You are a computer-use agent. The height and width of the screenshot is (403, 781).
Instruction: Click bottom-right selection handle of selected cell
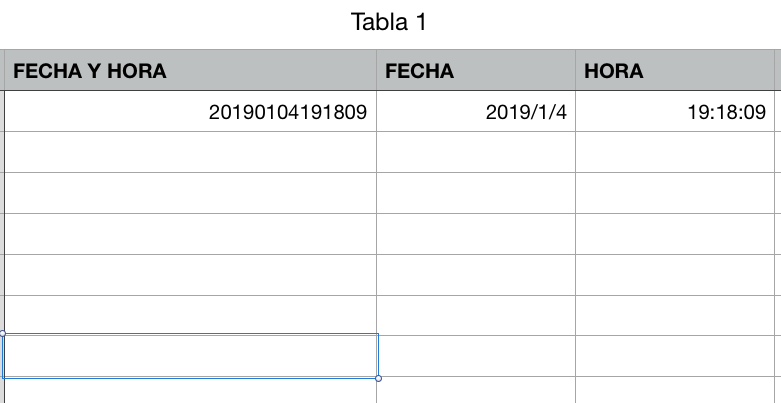click(x=378, y=378)
